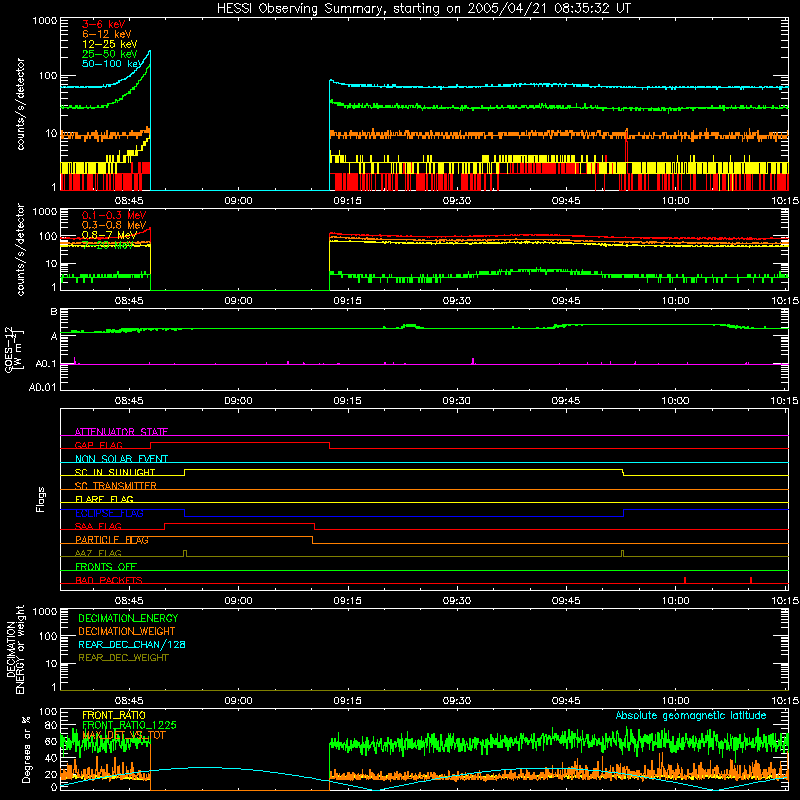Viewport: 800px width, 800px height.
Task: Click the FLARE_FLAG label
Action: (x=104, y=499)
